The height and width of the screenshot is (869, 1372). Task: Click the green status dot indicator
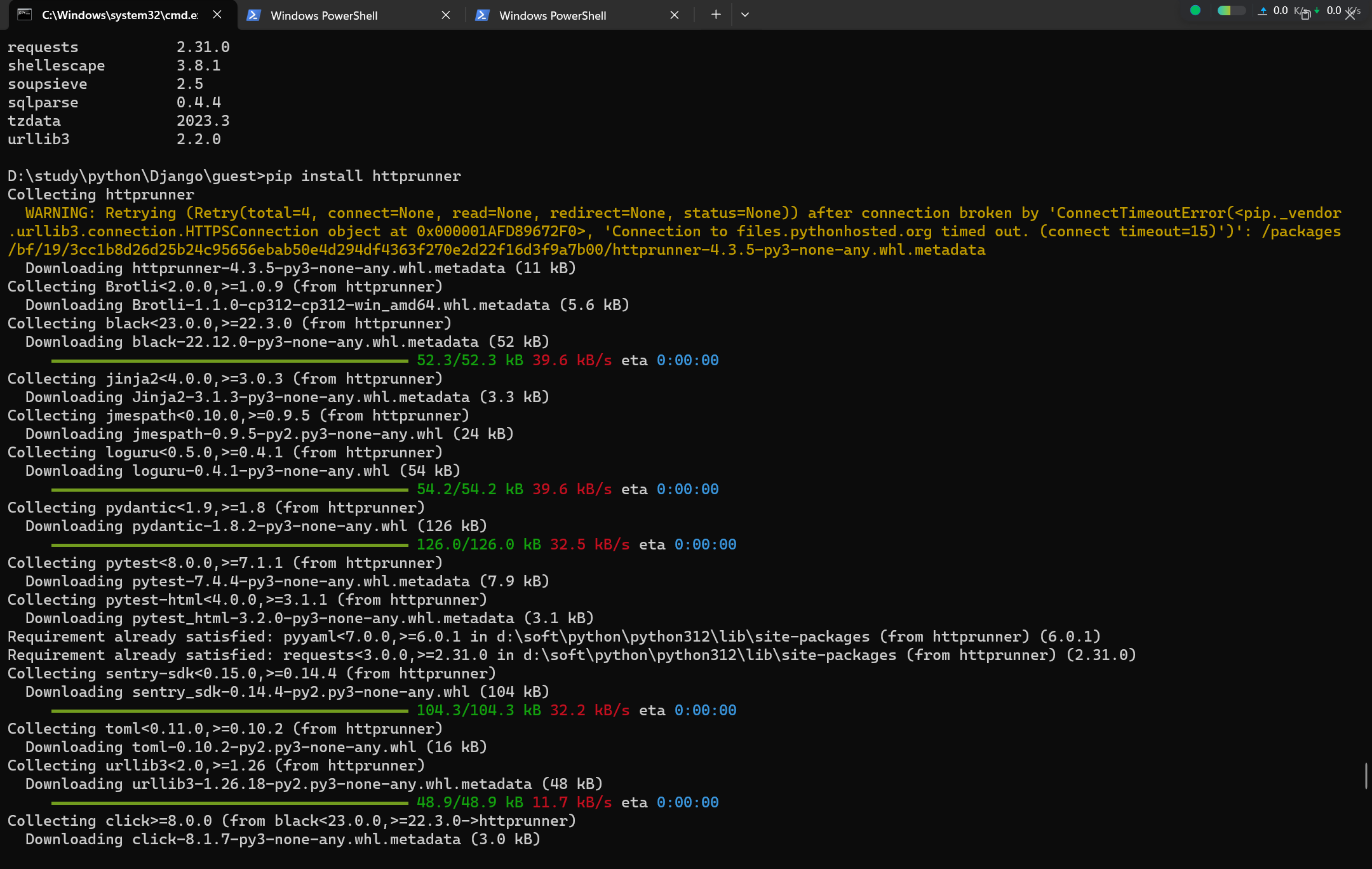1195,10
